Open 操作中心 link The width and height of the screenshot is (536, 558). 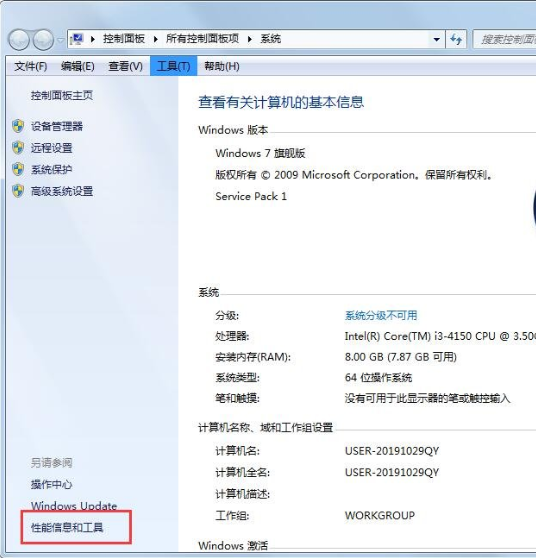click(52, 484)
